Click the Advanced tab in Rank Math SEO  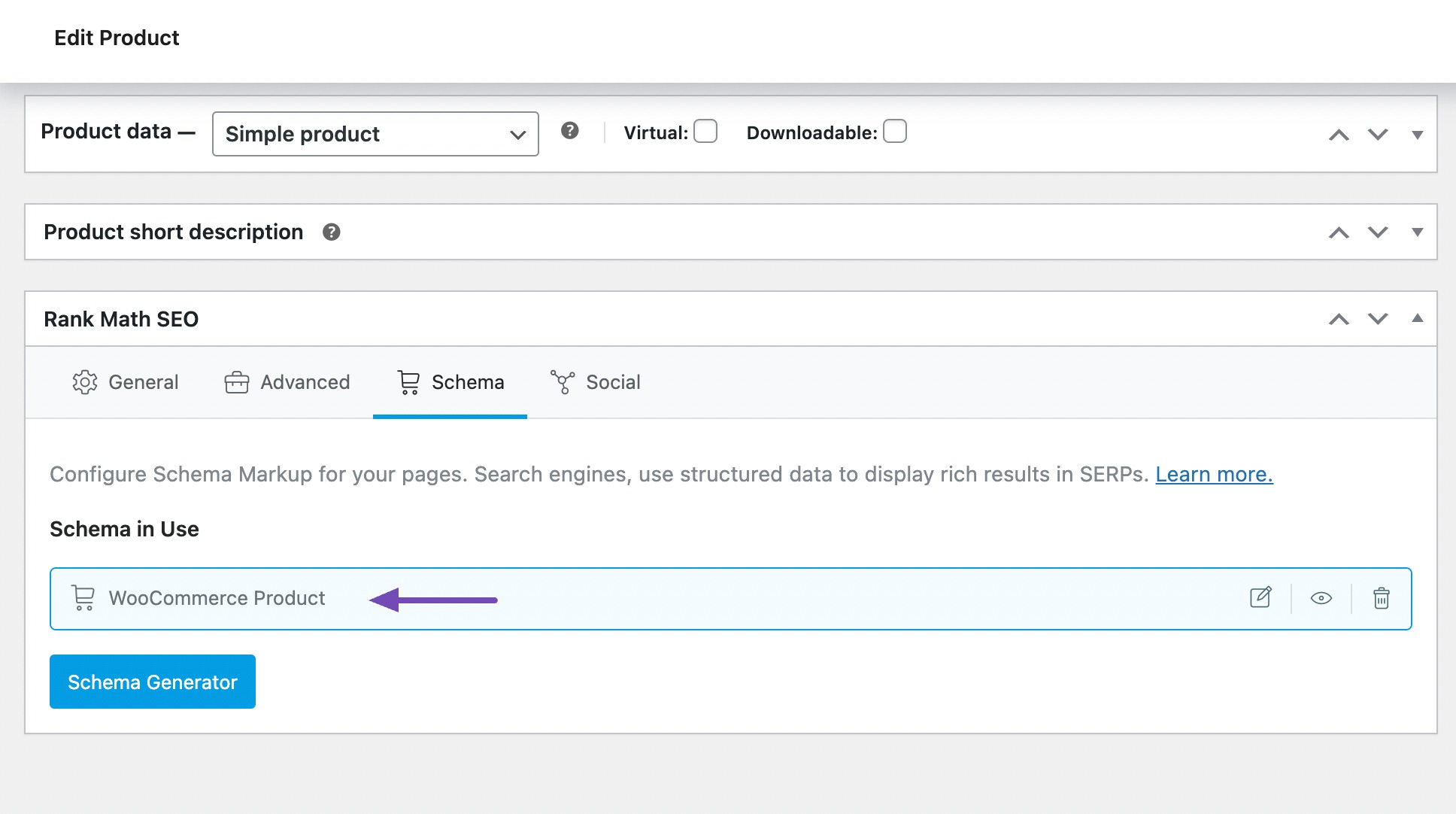(285, 381)
